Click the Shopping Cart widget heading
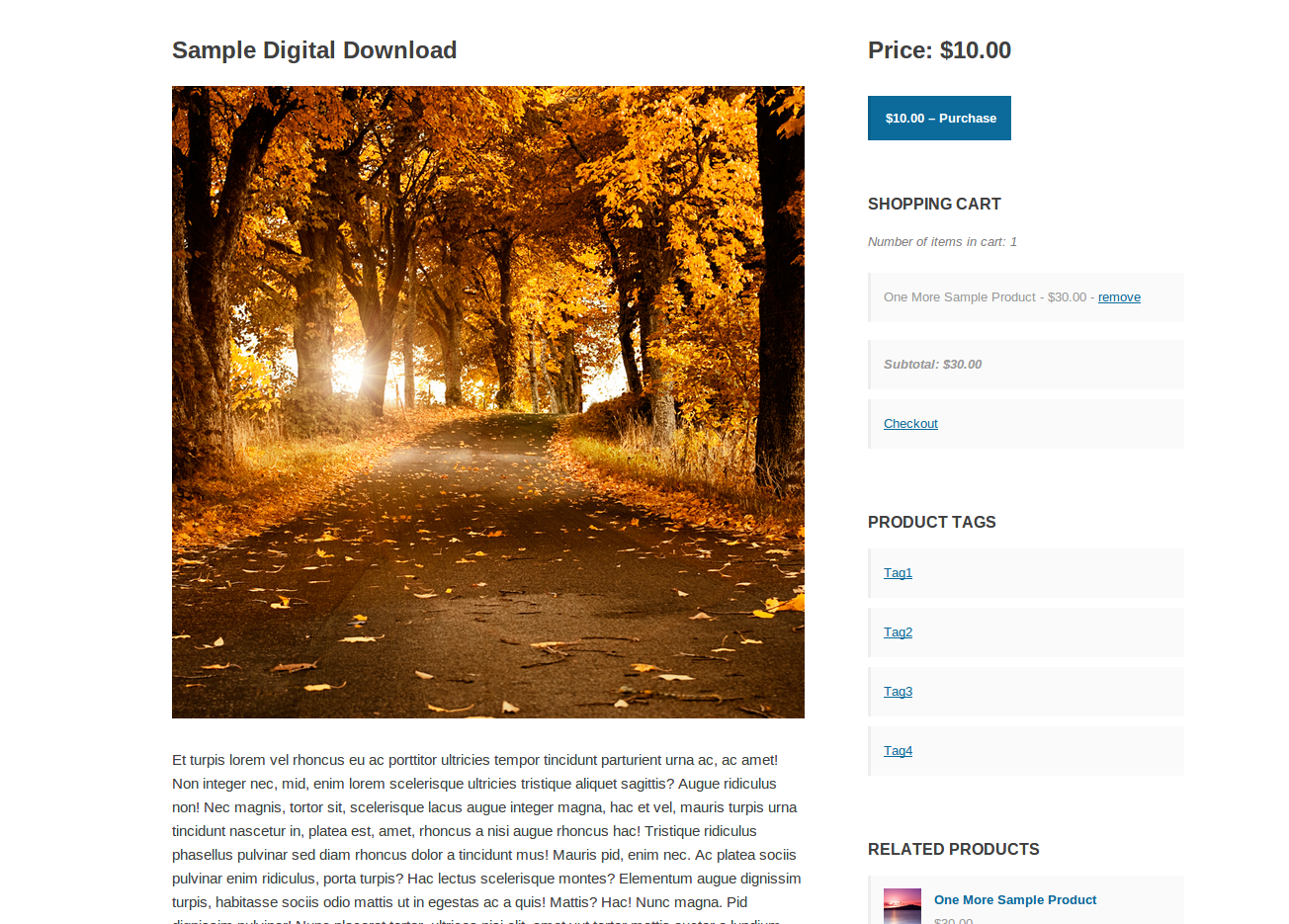The width and height of the screenshot is (1289, 924). (934, 205)
